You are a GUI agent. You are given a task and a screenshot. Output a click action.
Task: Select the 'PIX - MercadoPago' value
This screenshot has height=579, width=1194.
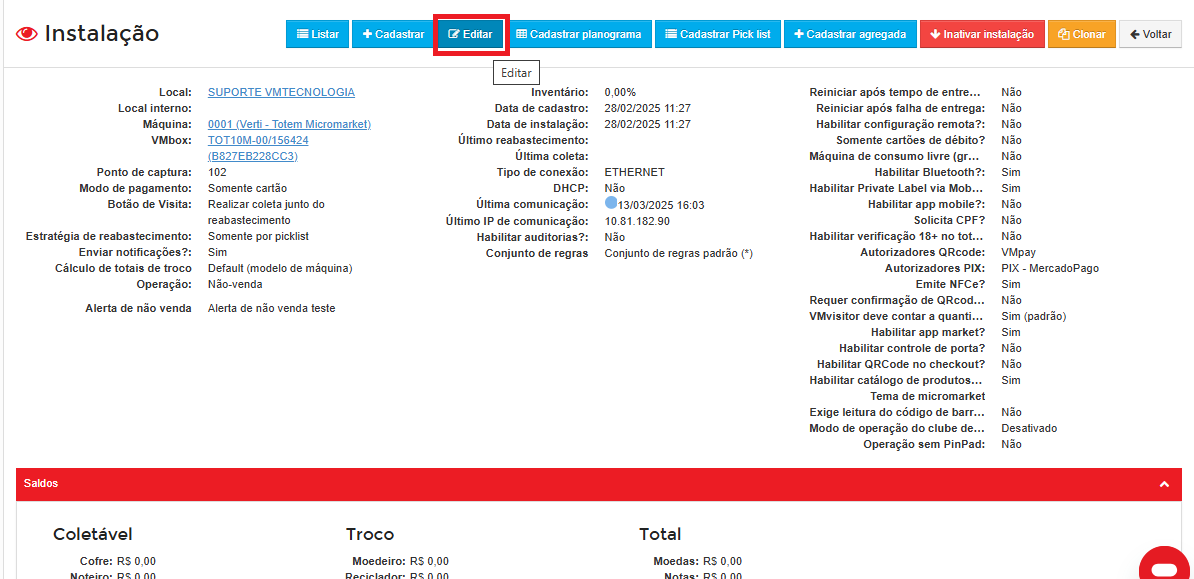(x=1050, y=268)
